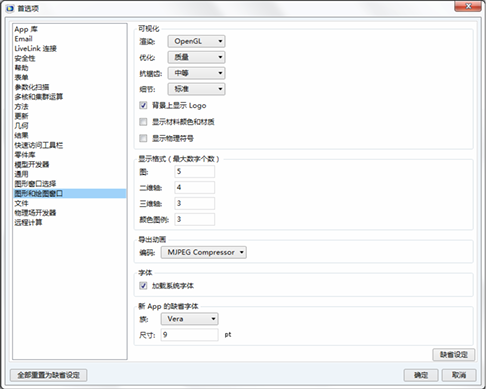Toggle the 背景上显示 Logo checkbox
486x389 pixels.
[x=143, y=106]
